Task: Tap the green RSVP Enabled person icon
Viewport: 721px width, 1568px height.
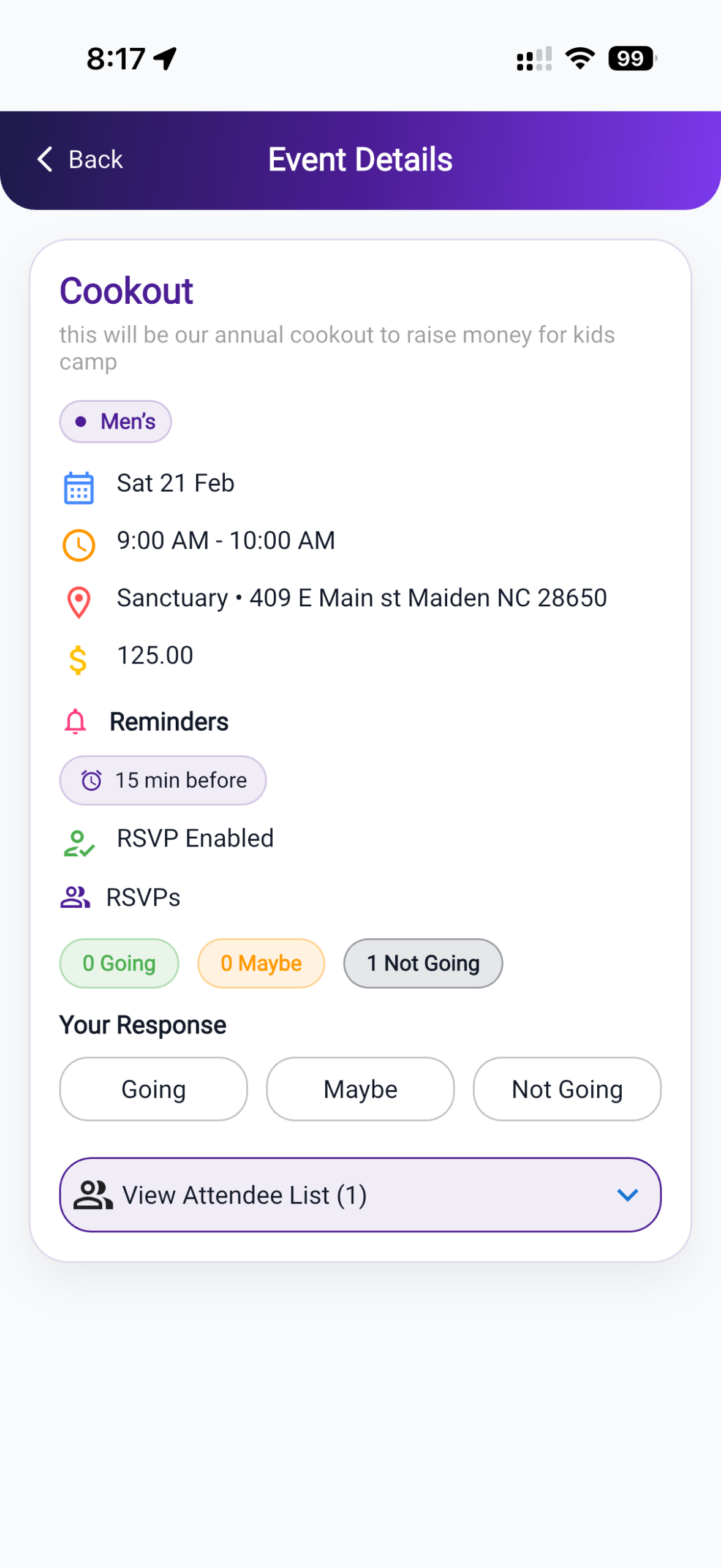Action: pos(78,843)
